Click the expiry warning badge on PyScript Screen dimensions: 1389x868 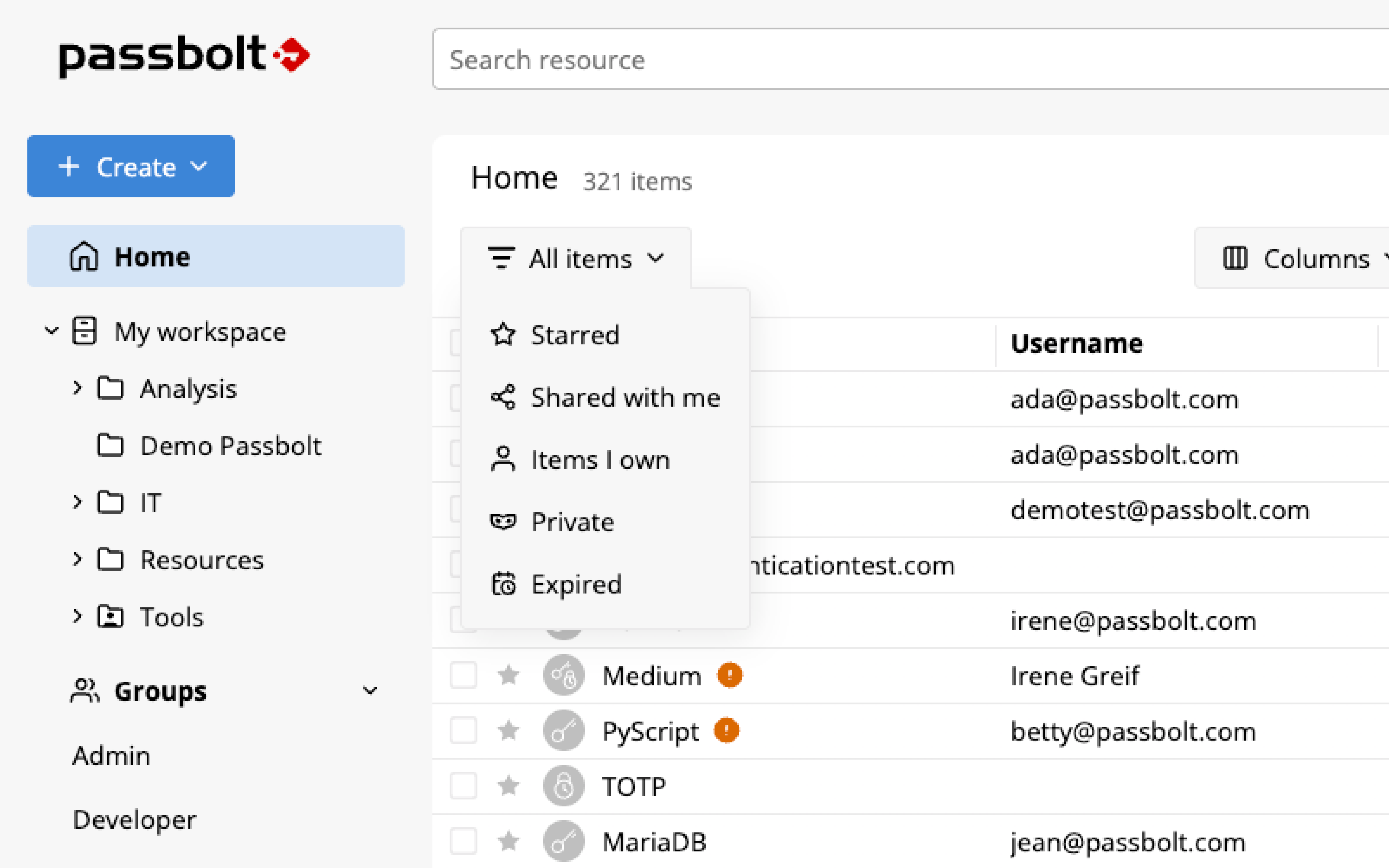coord(727,731)
